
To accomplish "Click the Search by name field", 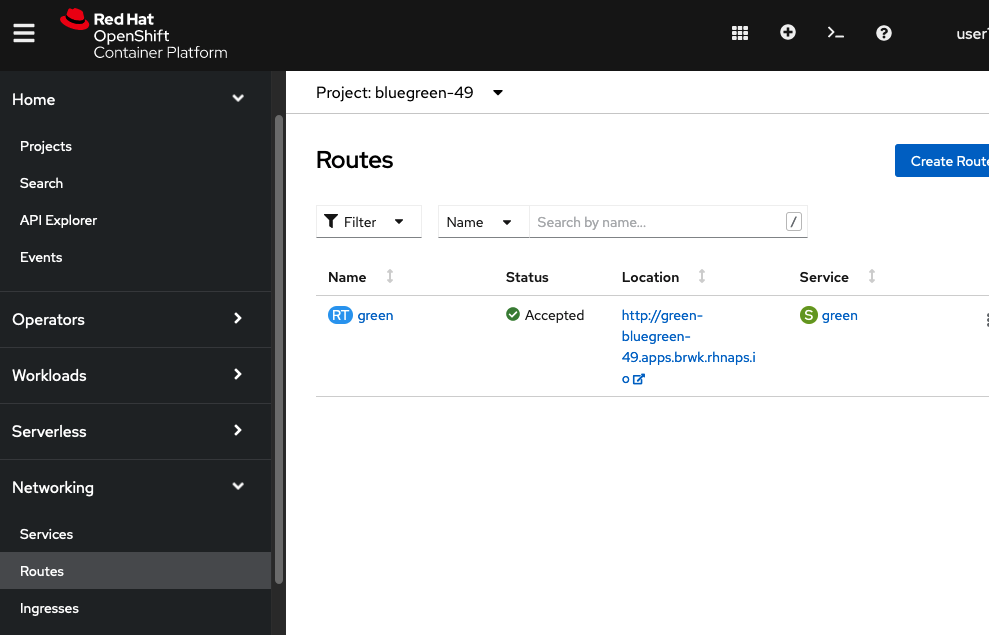I will pyautogui.click(x=657, y=222).
